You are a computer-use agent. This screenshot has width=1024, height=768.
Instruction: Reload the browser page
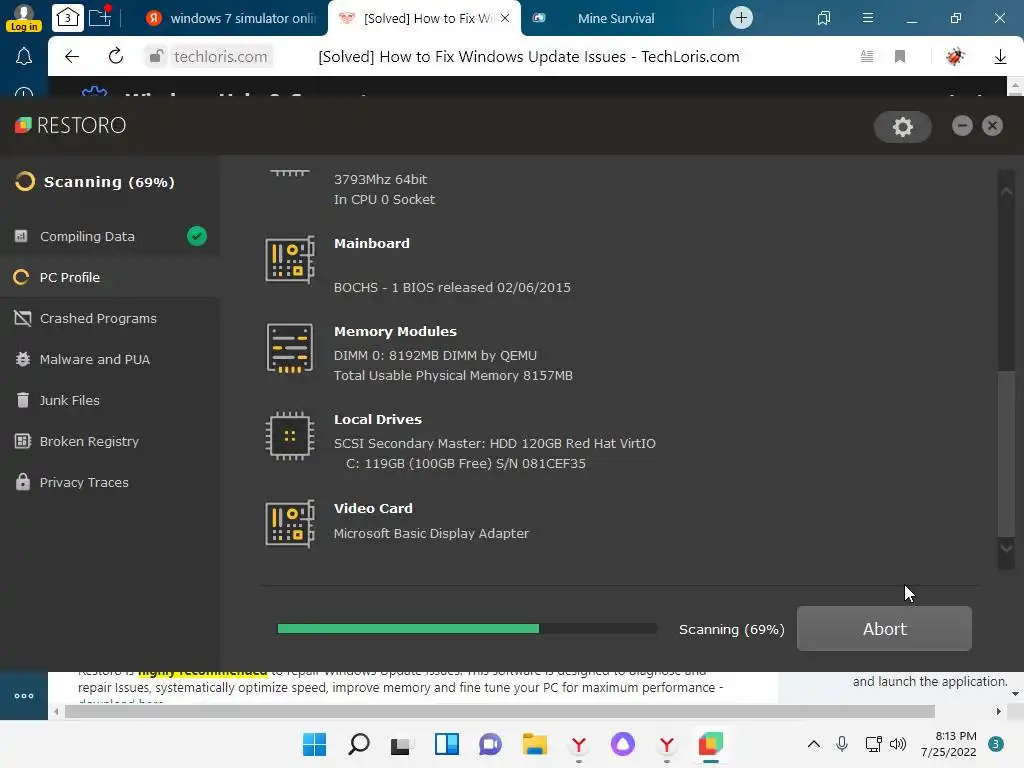click(x=116, y=57)
